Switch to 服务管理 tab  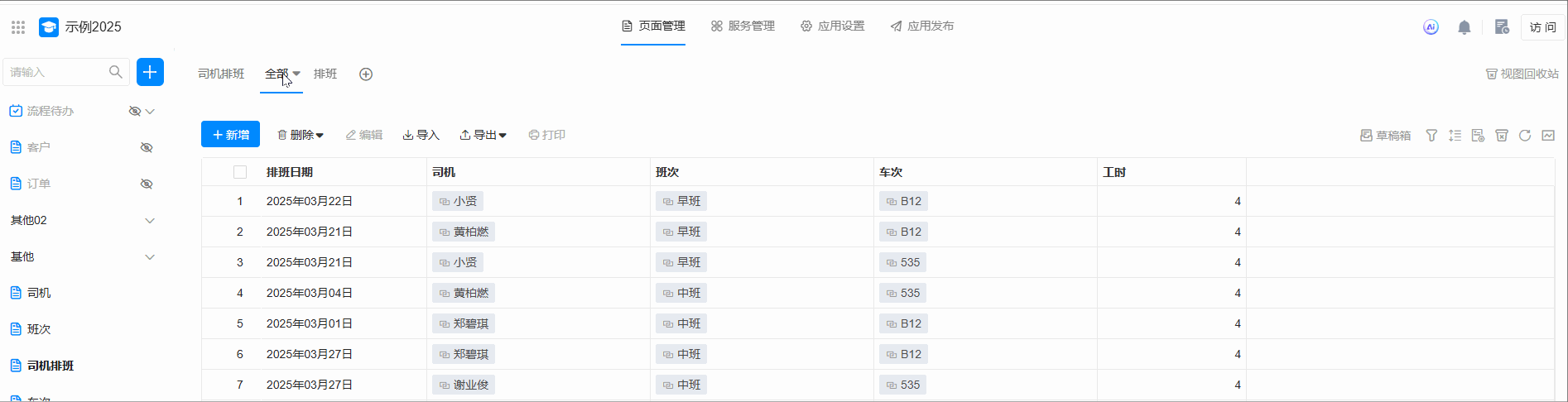click(x=743, y=26)
